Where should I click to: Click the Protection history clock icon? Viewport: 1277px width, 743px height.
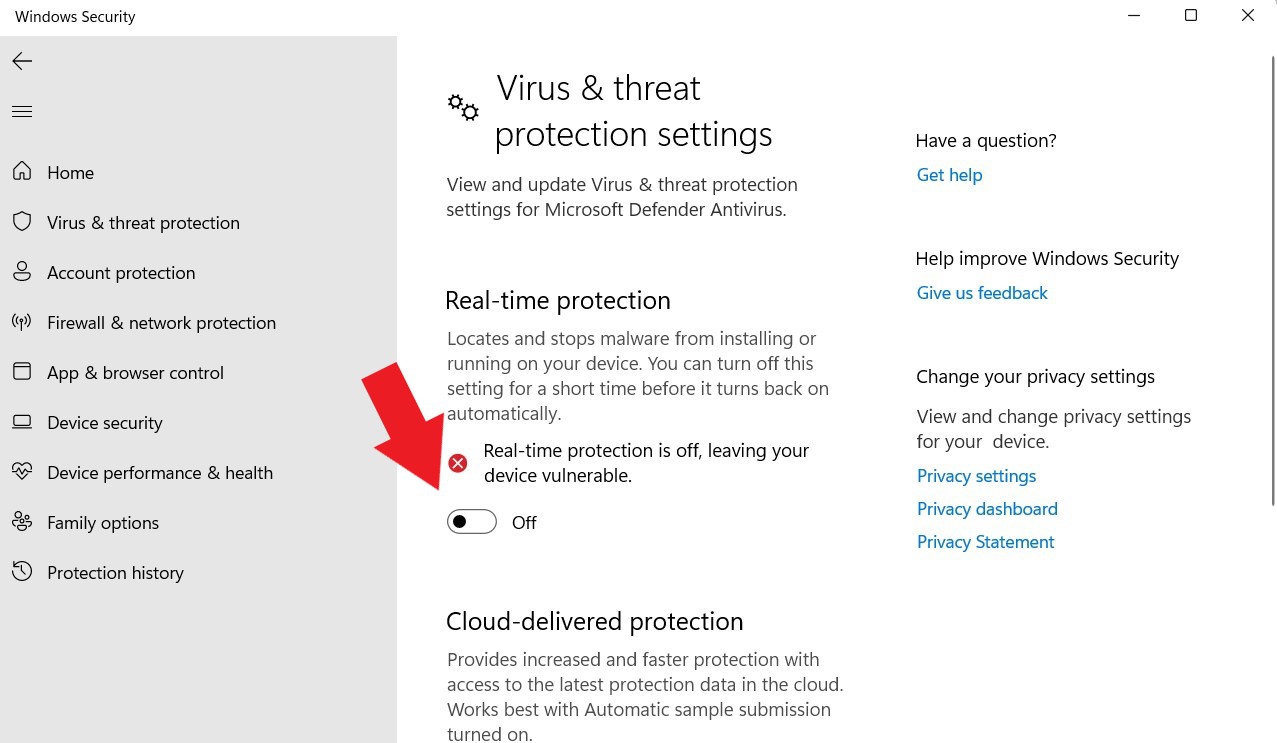click(22, 572)
